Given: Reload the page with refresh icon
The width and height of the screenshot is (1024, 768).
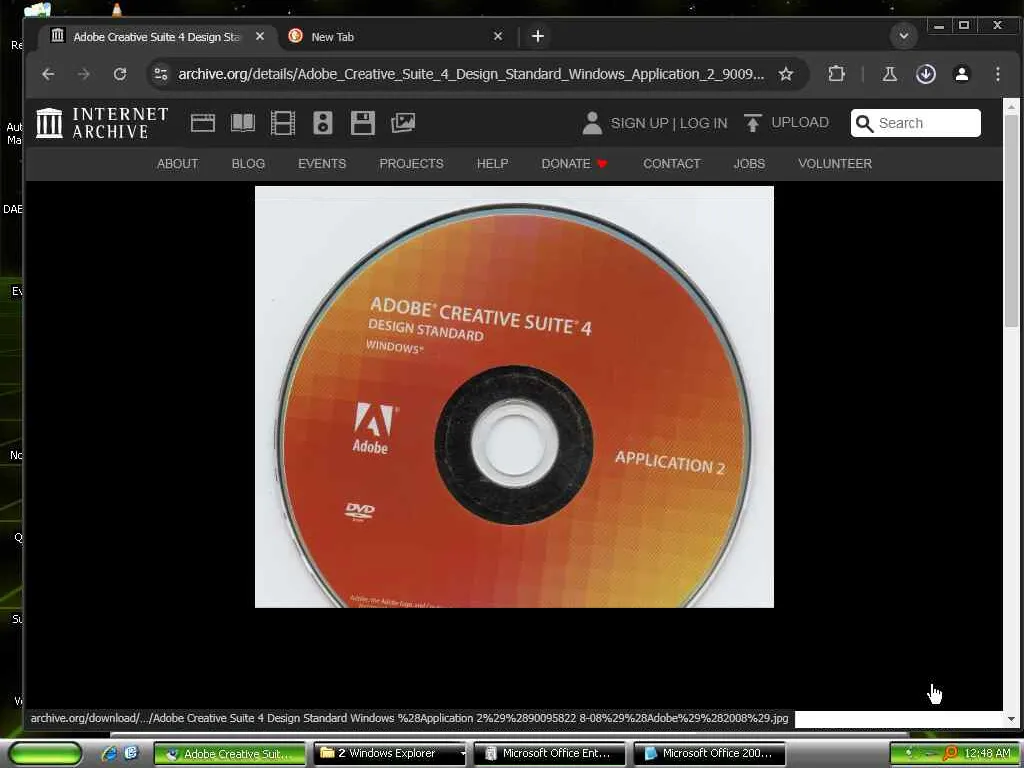Looking at the screenshot, I should point(120,74).
